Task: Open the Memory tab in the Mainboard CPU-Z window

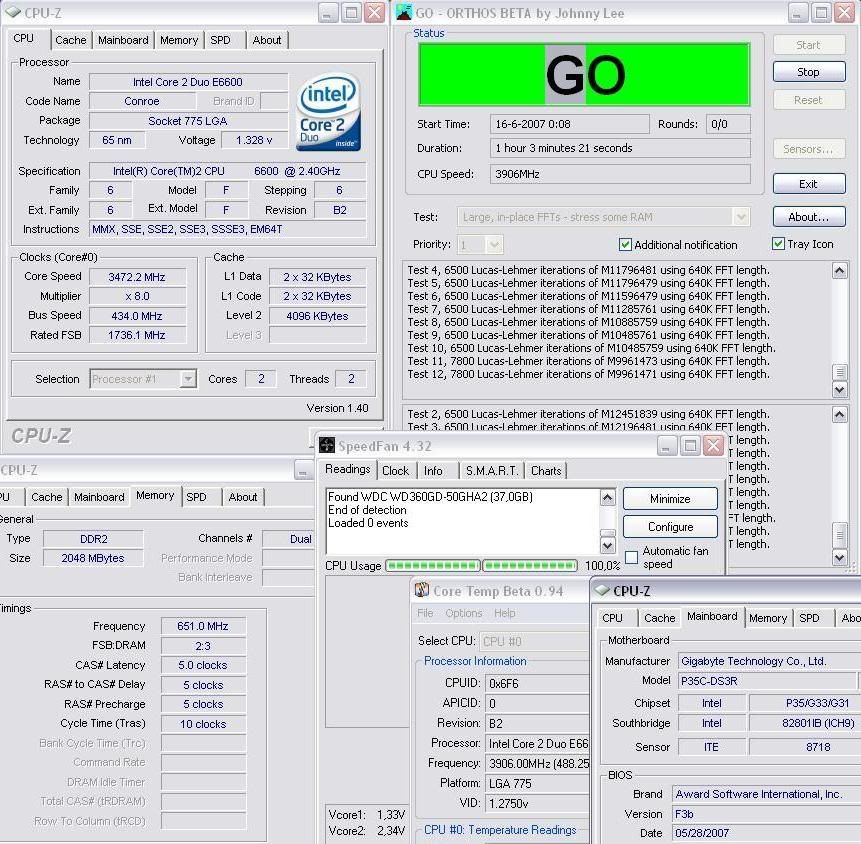Action: click(768, 618)
